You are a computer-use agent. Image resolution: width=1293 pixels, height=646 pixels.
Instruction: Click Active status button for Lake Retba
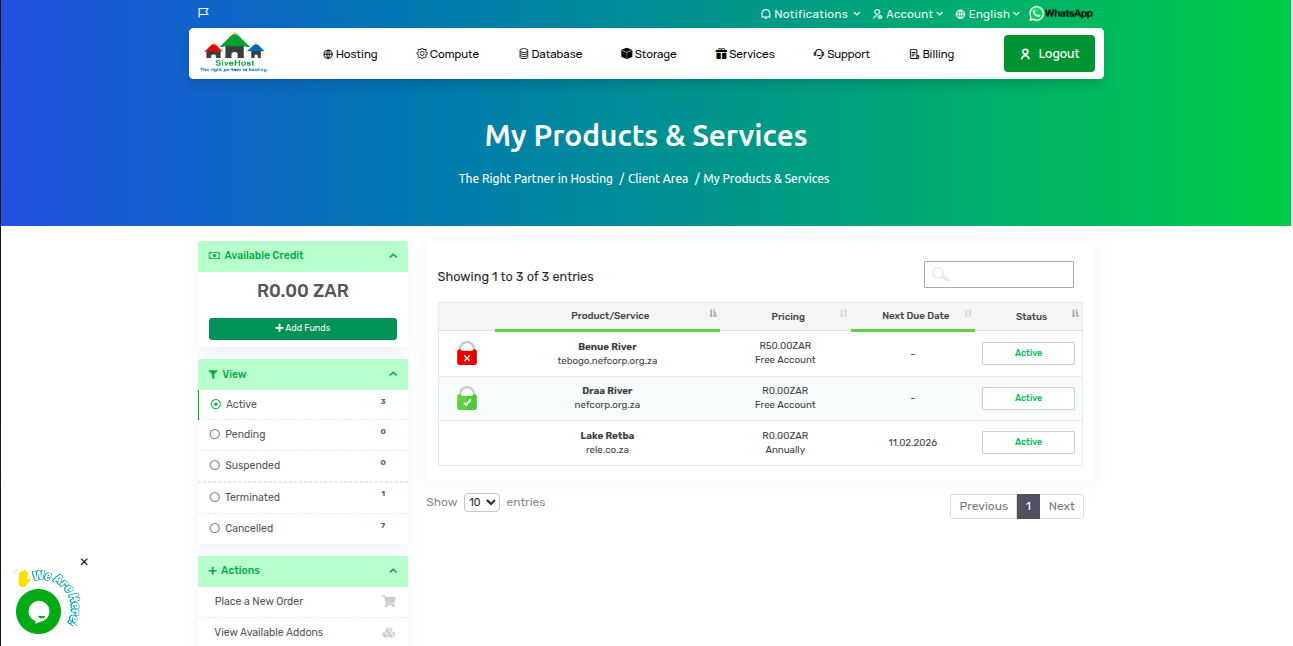point(1028,442)
